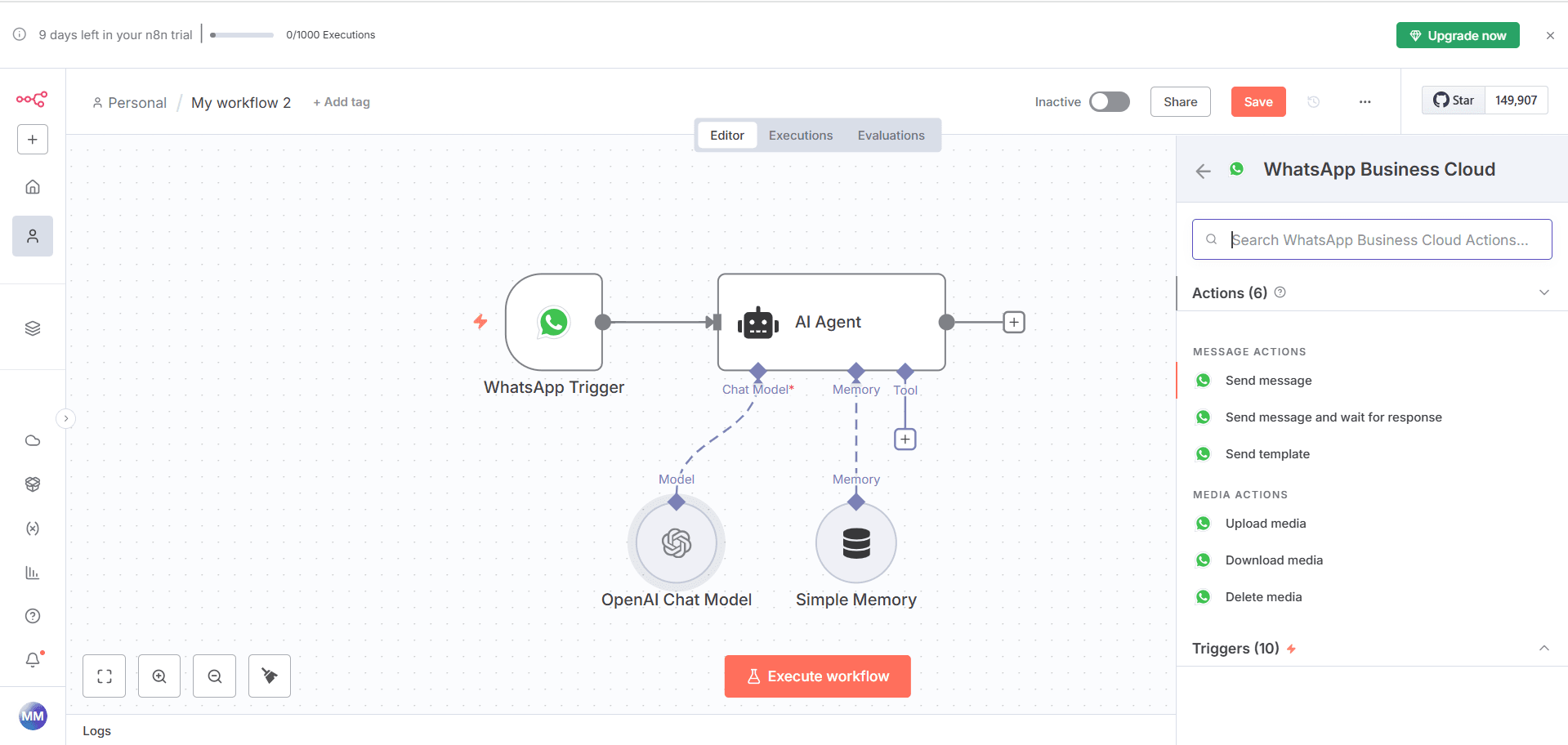This screenshot has width=1568, height=745.
Task: Click the tidy up nodes icon
Action: tap(270, 676)
